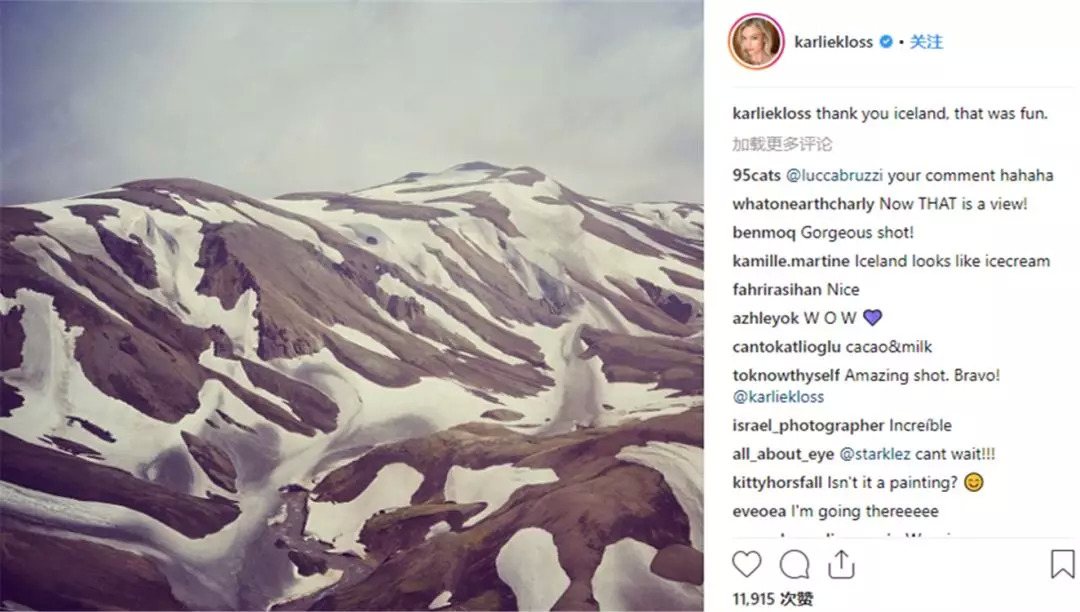Click the @karliekloss mention in toknowthyself's comment
1080x612 pixels.
point(778,397)
